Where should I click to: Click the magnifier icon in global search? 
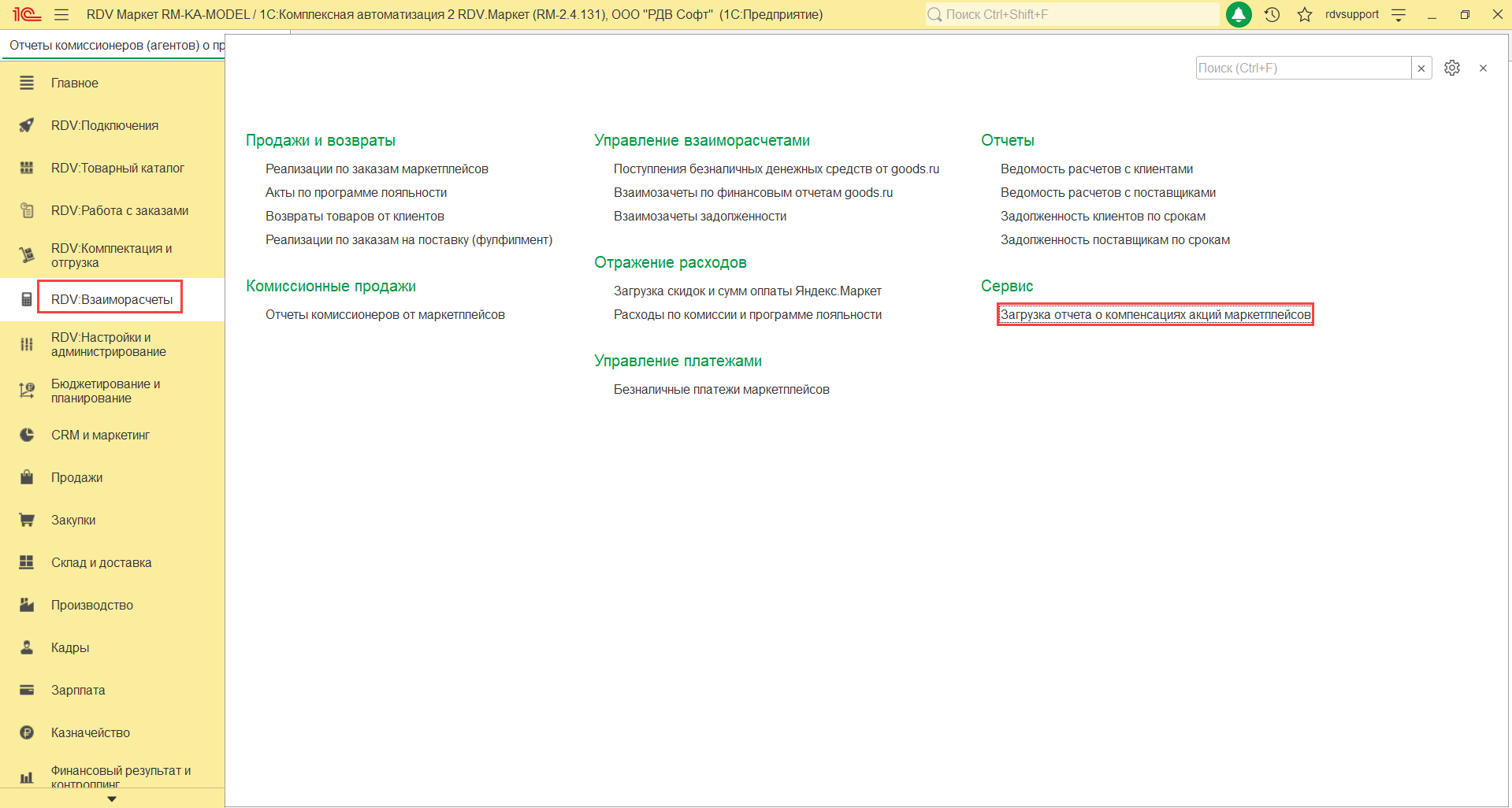[934, 14]
